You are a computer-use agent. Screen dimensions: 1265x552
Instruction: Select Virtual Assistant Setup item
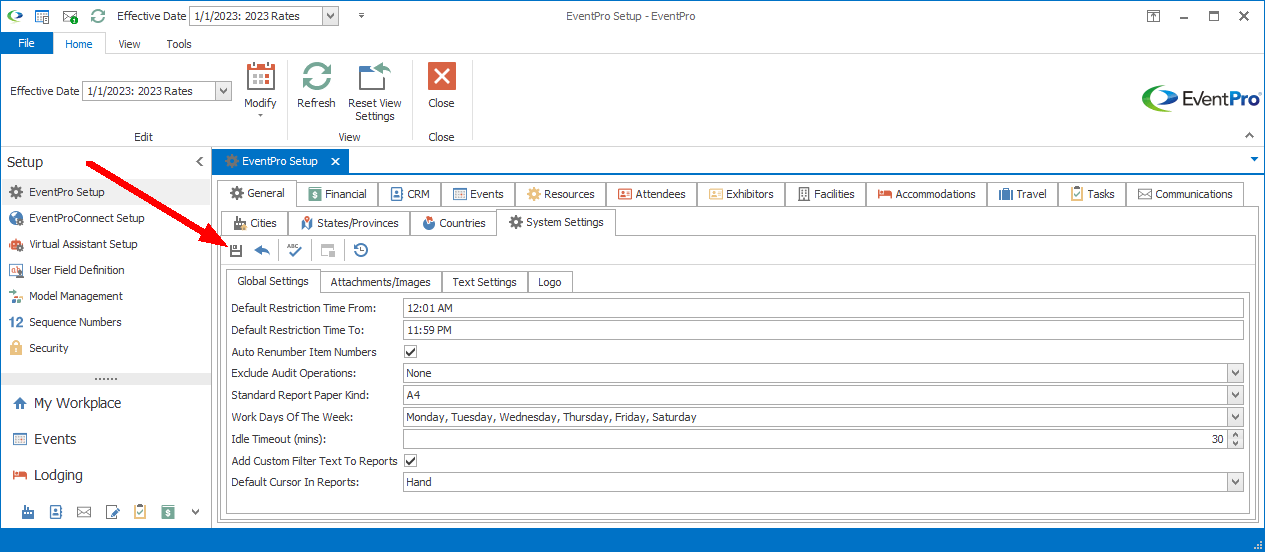pyautogui.click(x=106, y=244)
